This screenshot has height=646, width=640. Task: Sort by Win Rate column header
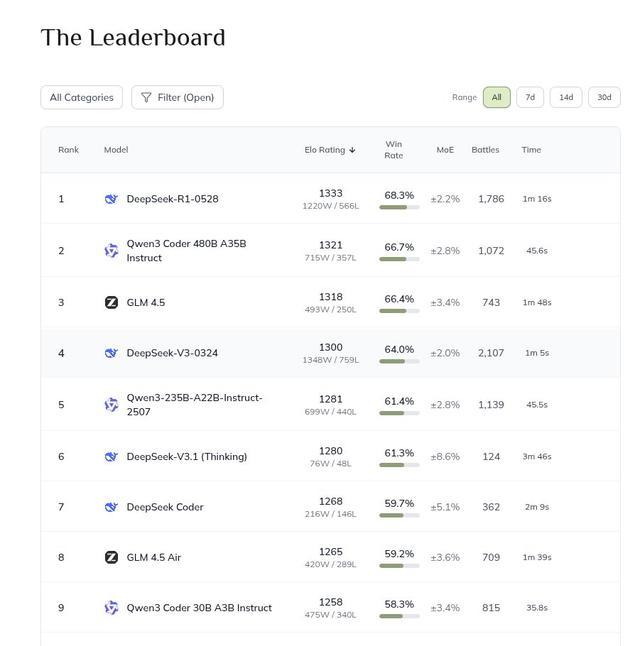394,150
